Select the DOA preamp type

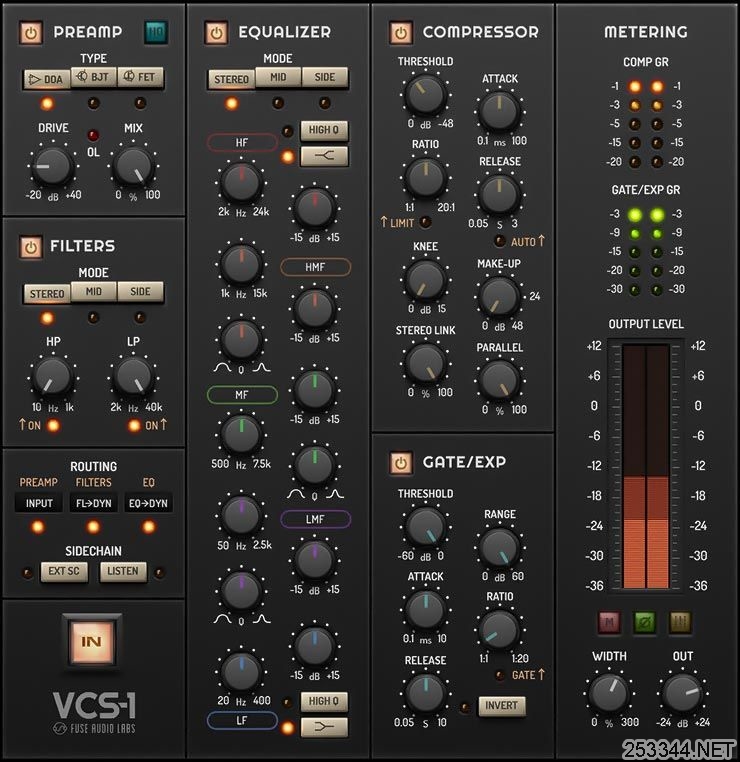pos(47,79)
